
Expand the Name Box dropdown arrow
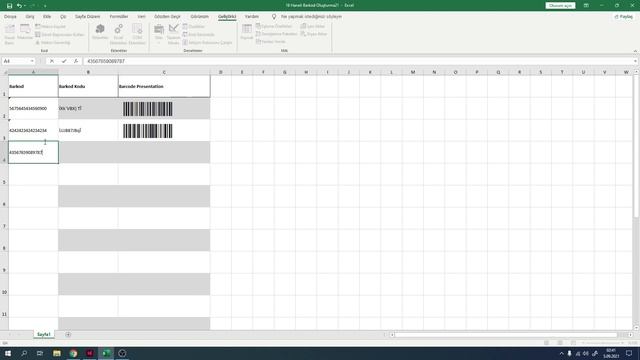[32, 61]
